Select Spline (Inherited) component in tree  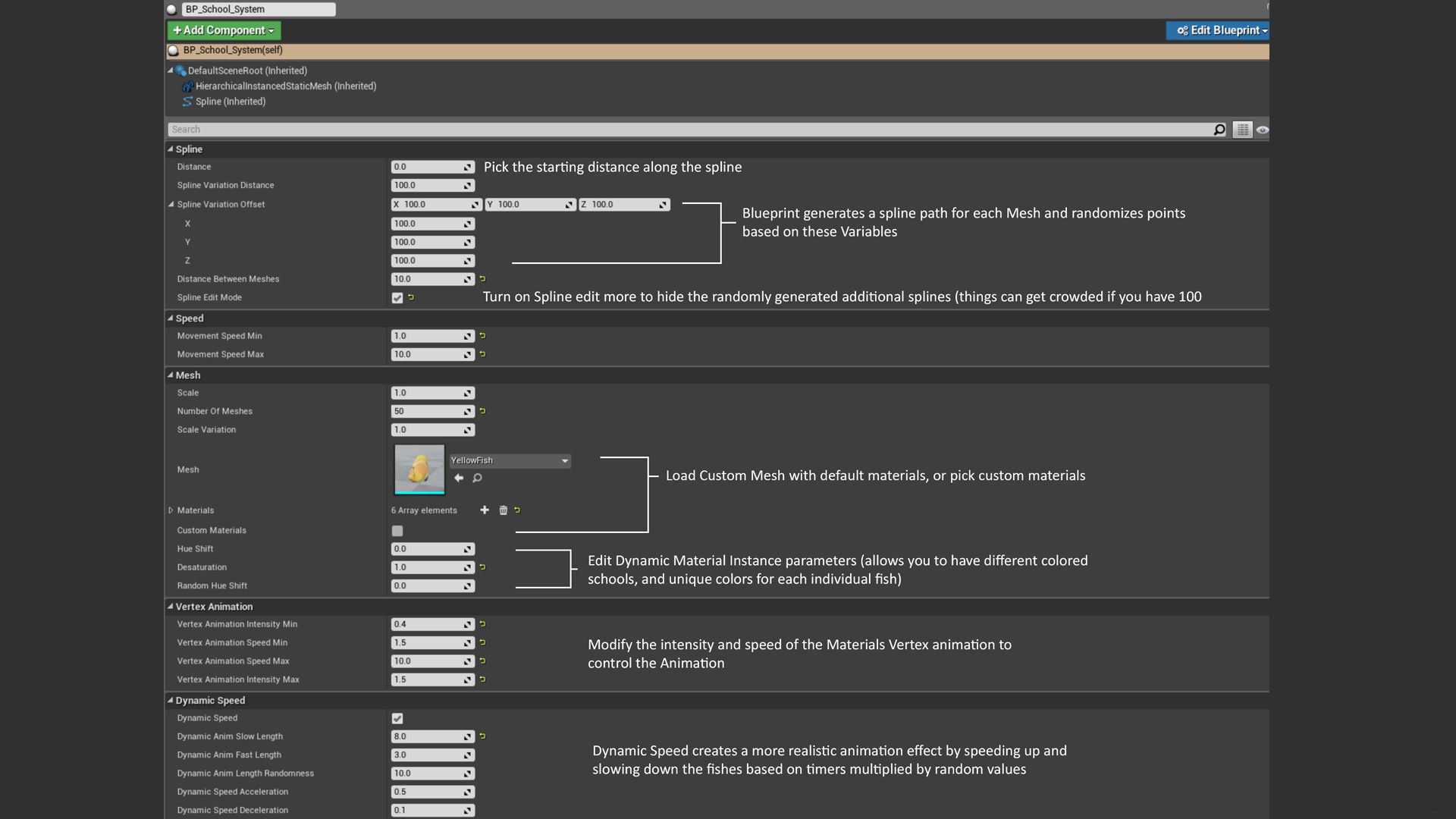click(x=230, y=102)
